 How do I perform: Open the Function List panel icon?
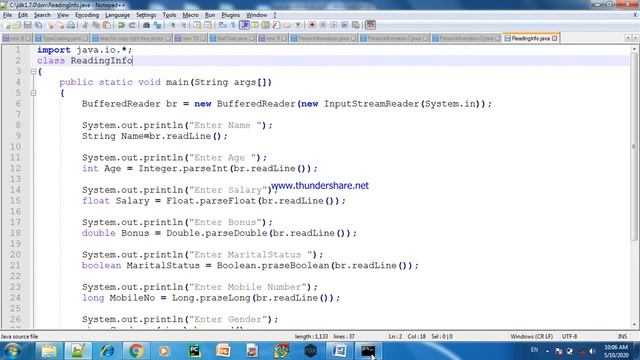pos(276,25)
